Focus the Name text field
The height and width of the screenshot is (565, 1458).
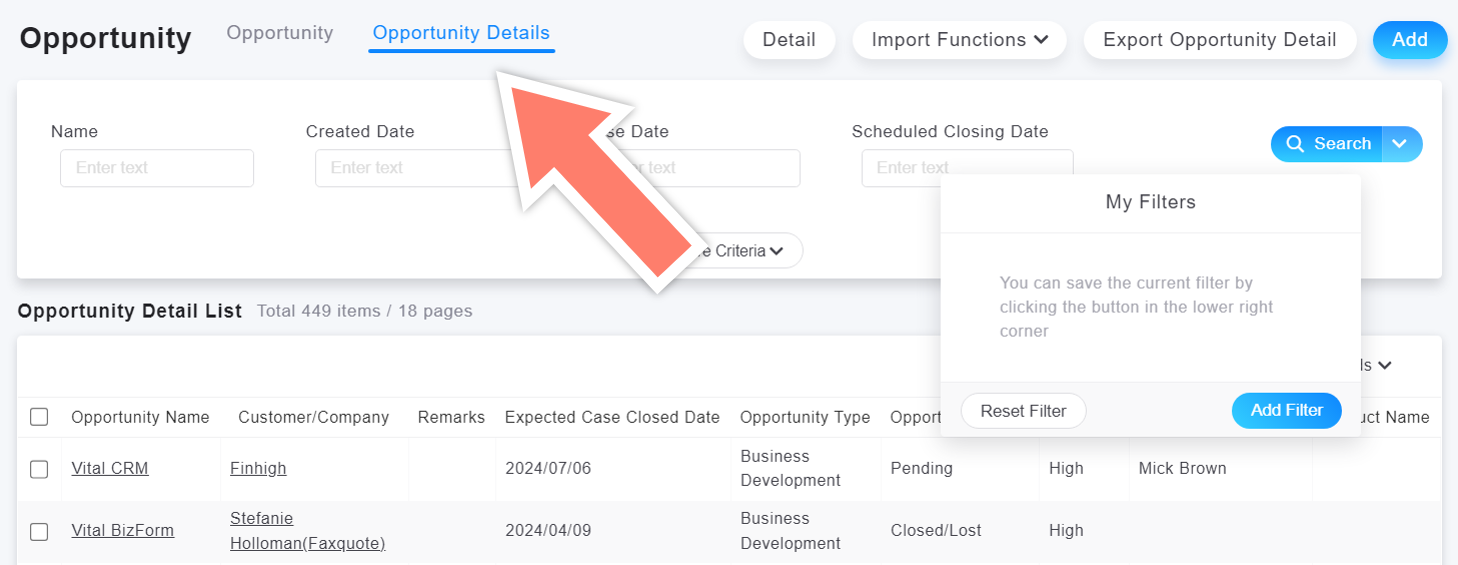point(157,168)
